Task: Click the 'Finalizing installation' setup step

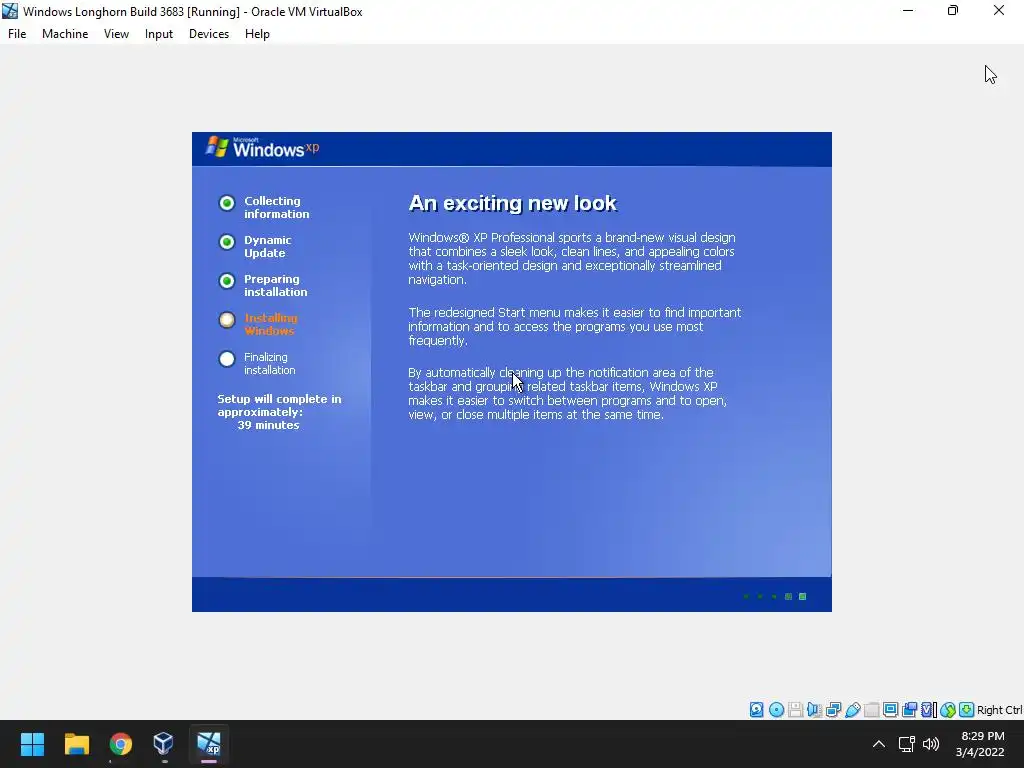Action: [270, 364]
